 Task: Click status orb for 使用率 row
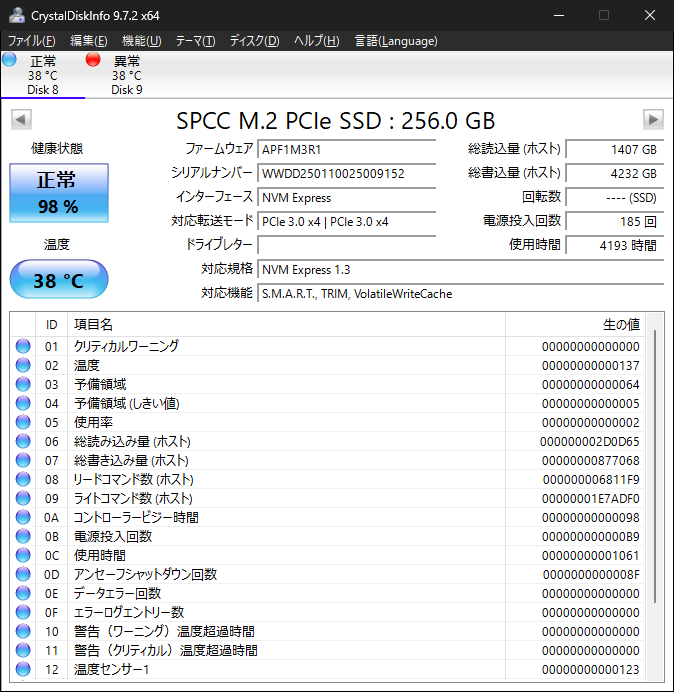[x=23, y=423]
